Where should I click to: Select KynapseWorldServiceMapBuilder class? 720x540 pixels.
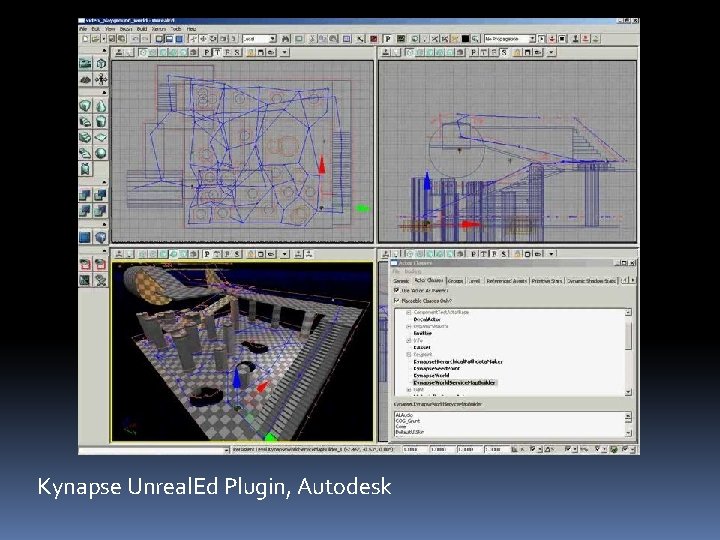(455, 382)
